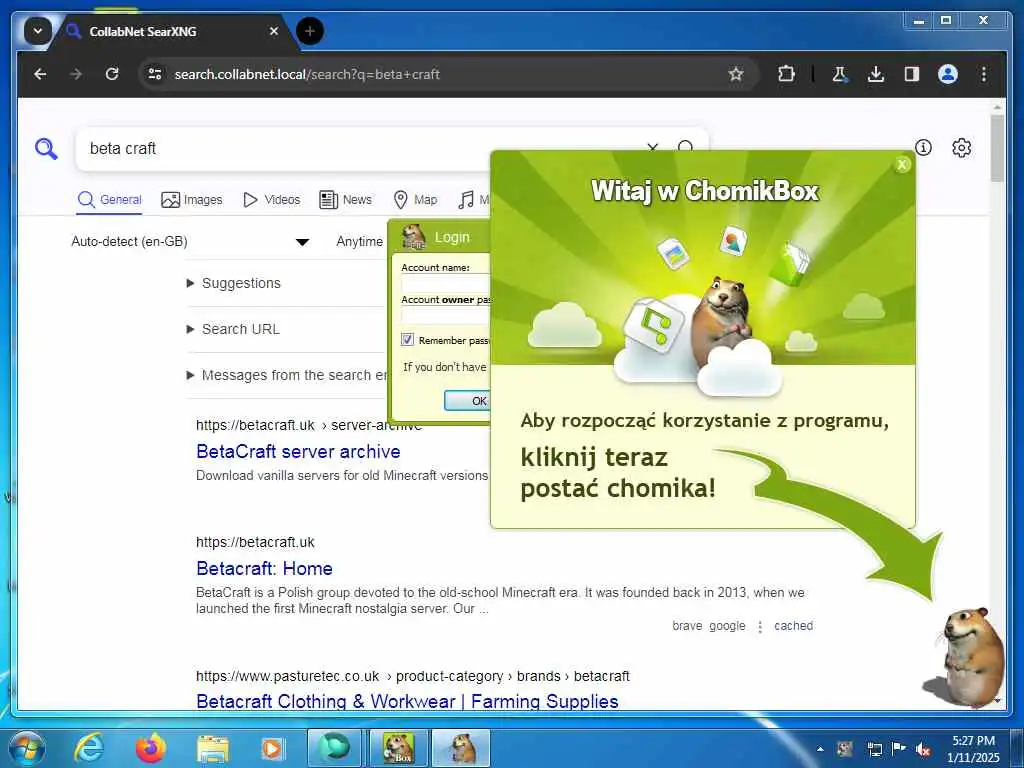Toggle the Remember password checkbox

click(408, 340)
